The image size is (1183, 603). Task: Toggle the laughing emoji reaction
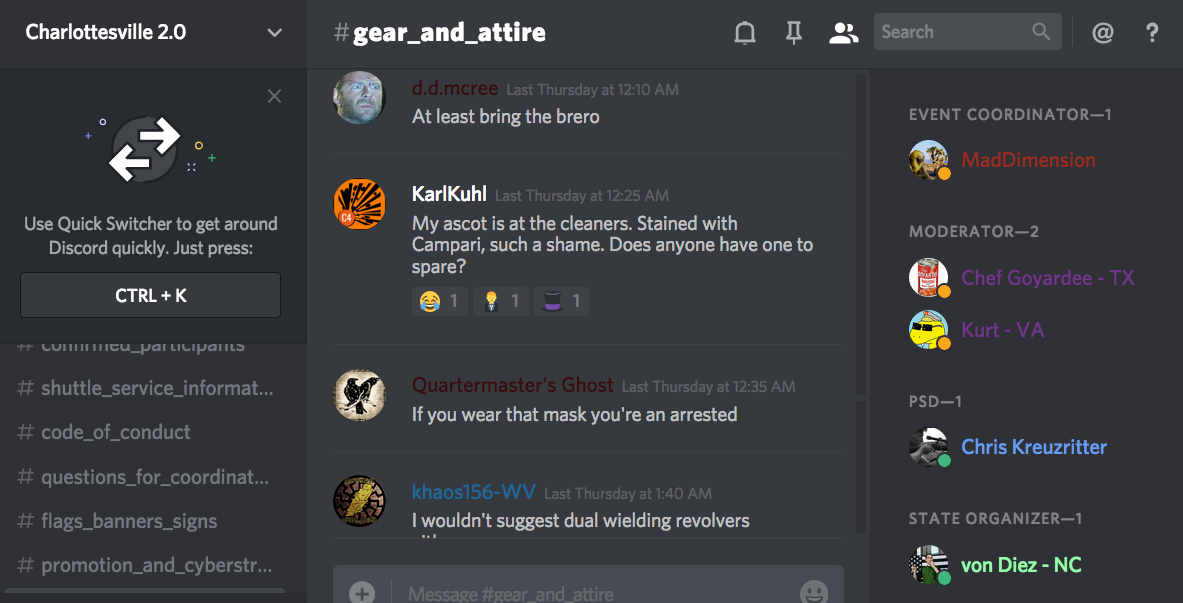click(x=440, y=301)
